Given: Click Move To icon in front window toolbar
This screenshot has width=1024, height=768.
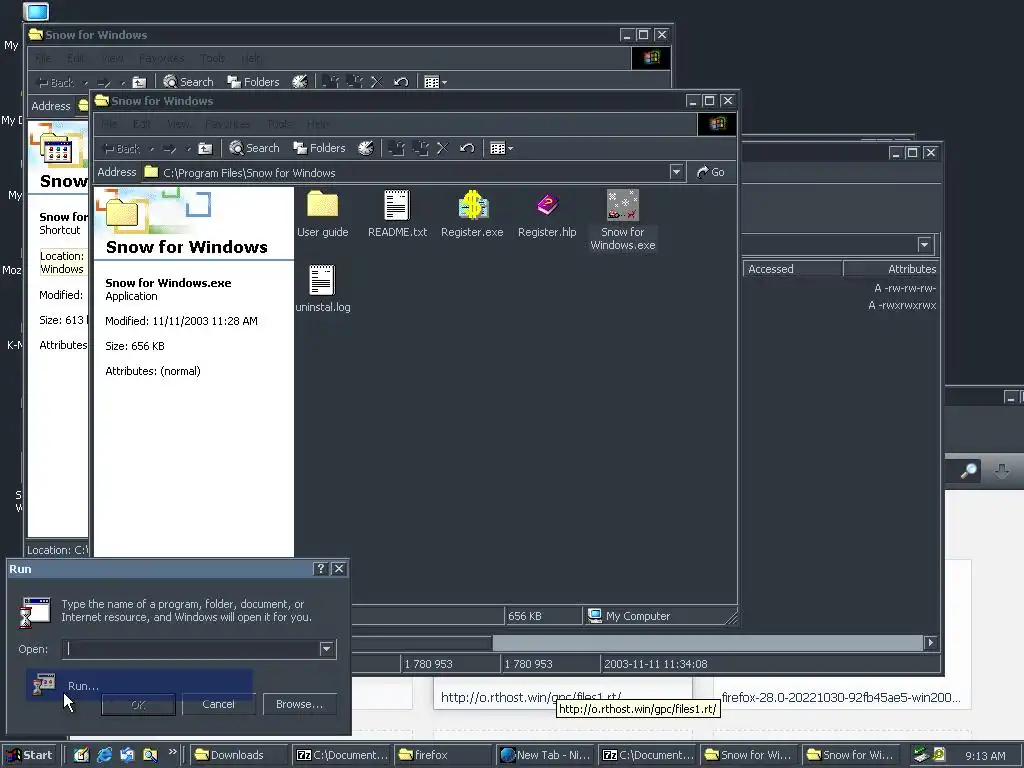Looking at the screenshot, I should (396, 148).
